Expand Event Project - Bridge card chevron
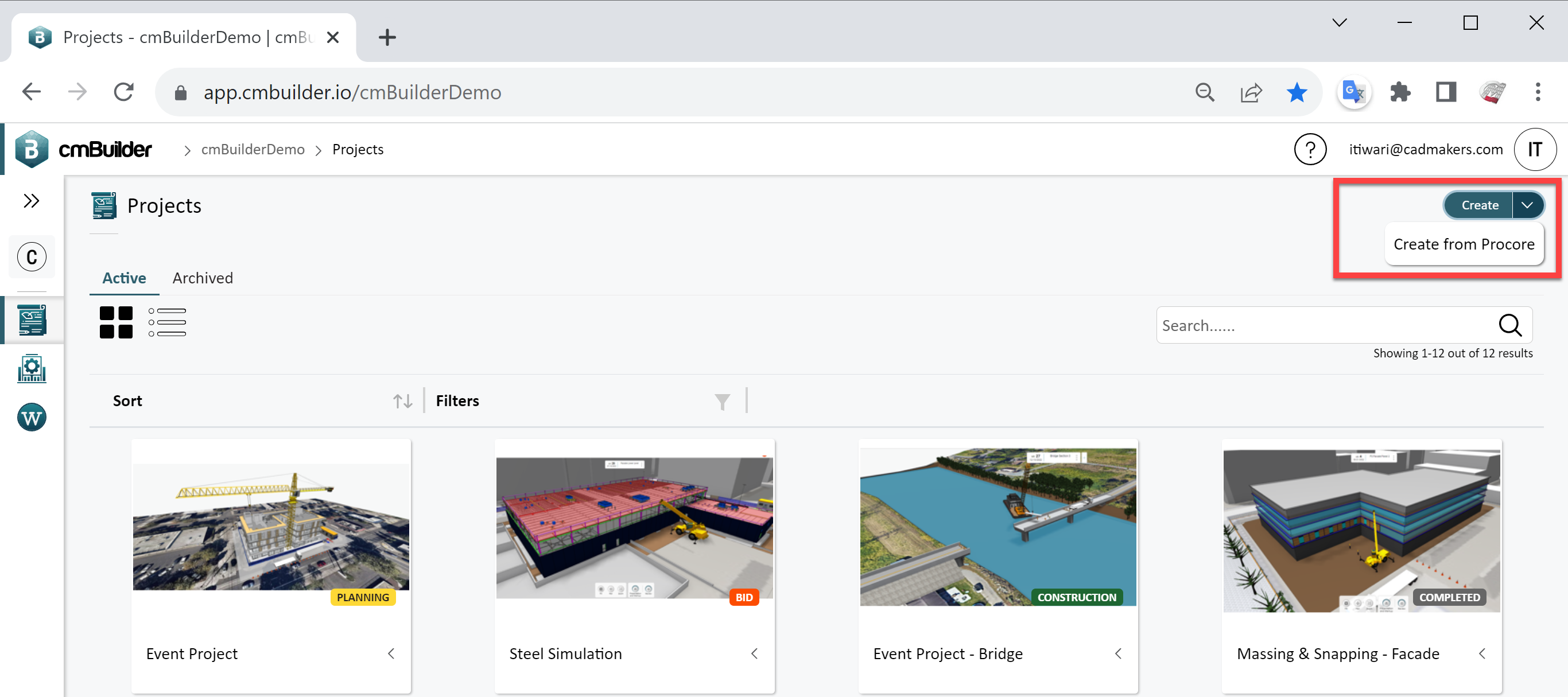The image size is (1568, 697). coord(1117,653)
